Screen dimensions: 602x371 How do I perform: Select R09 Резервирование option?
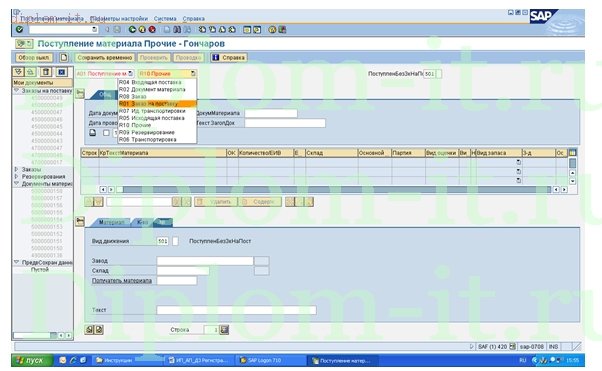pos(157,132)
